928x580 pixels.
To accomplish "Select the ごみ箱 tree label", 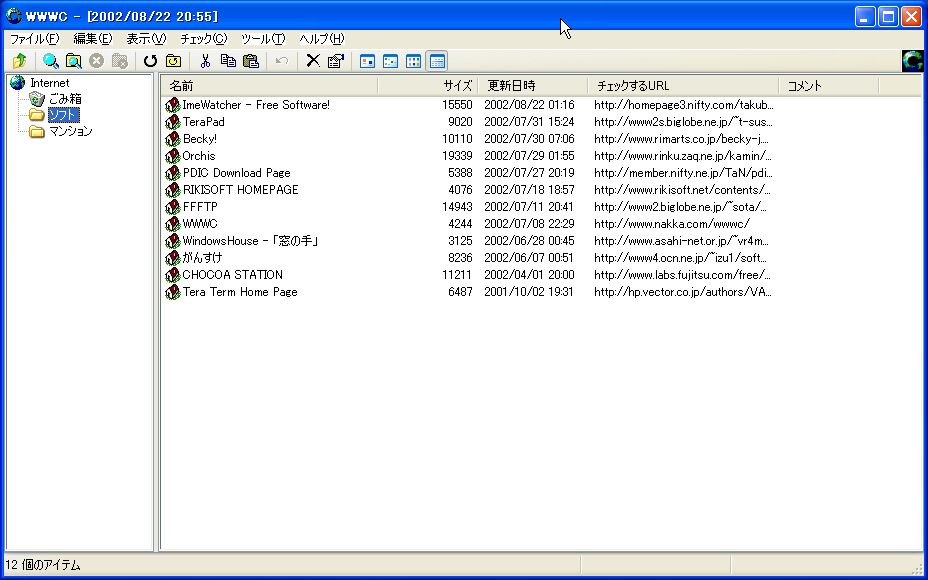I will pyautogui.click(x=65, y=99).
